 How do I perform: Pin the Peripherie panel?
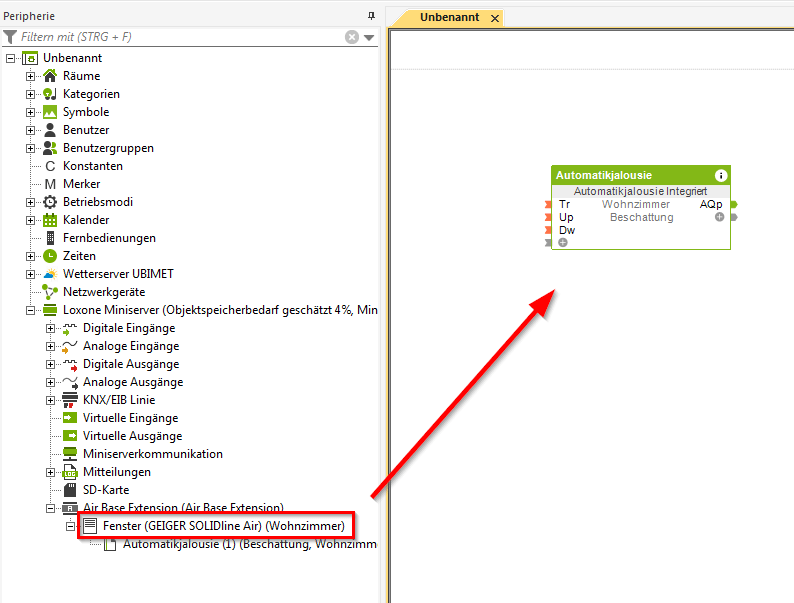[371, 16]
